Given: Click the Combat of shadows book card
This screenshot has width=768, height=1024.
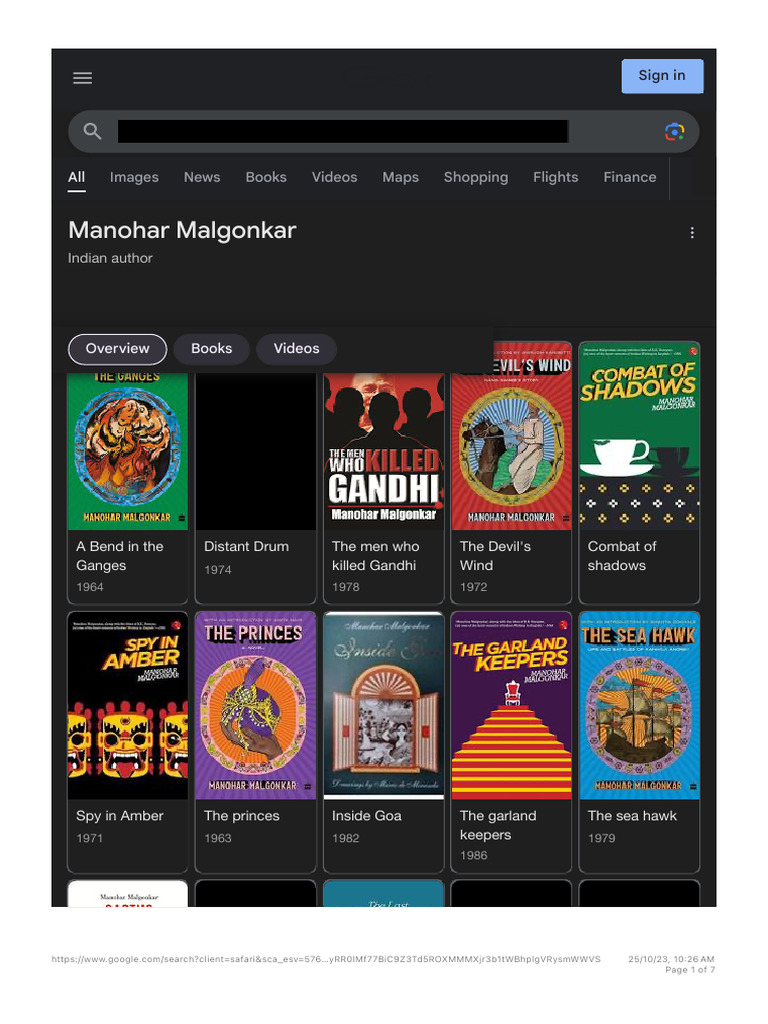Looking at the screenshot, I should click(x=639, y=473).
